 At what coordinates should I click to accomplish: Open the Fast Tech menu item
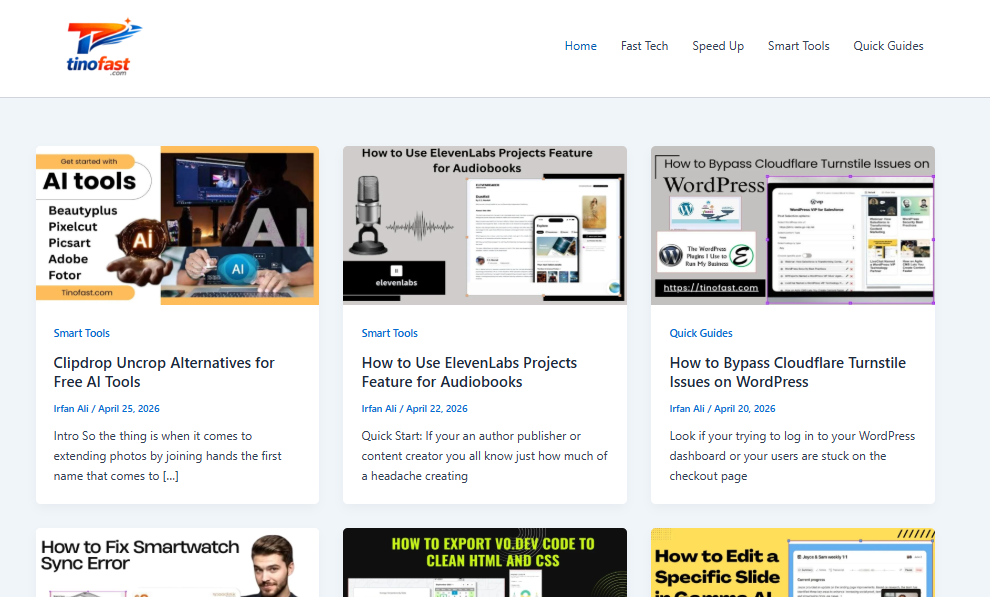click(644, 46)
